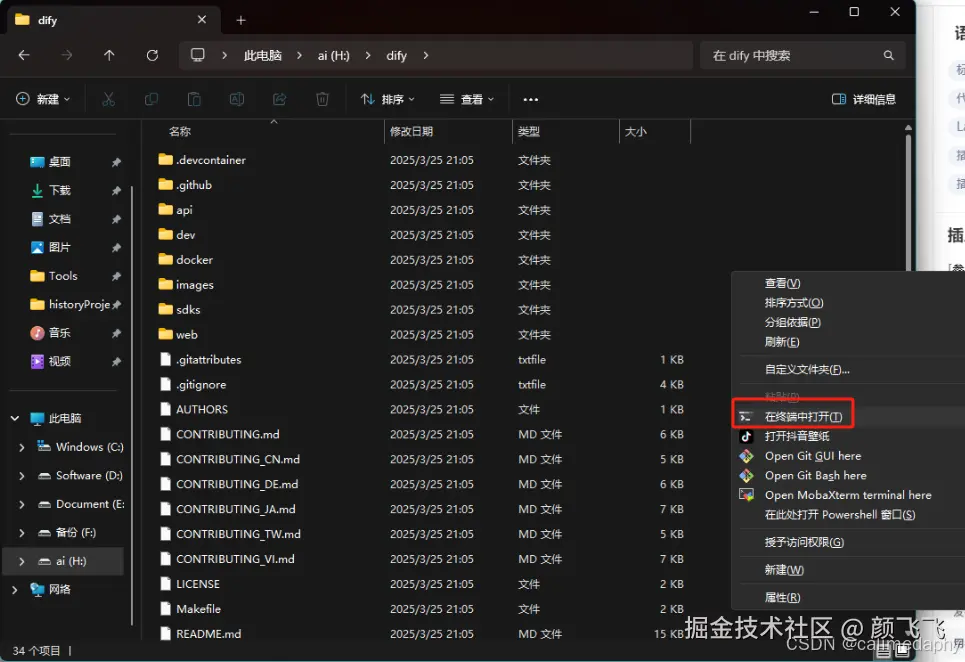This screenshot has height=662, width=965.
Task: Click the Share icon in the toolbar
Action: click(282, 99)
